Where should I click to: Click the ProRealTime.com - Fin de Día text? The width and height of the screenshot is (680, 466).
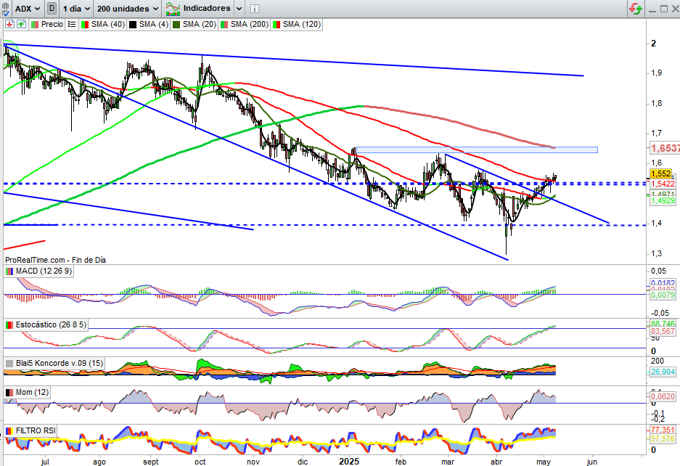(x=56, y=260)
